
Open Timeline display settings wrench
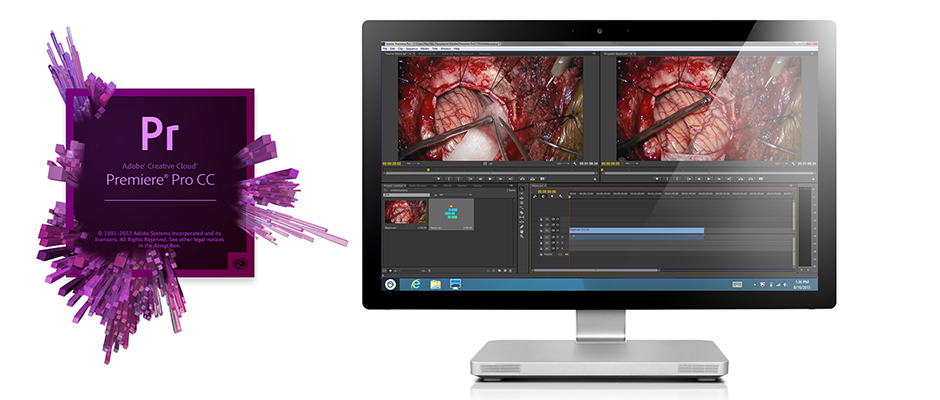[561, 196]
